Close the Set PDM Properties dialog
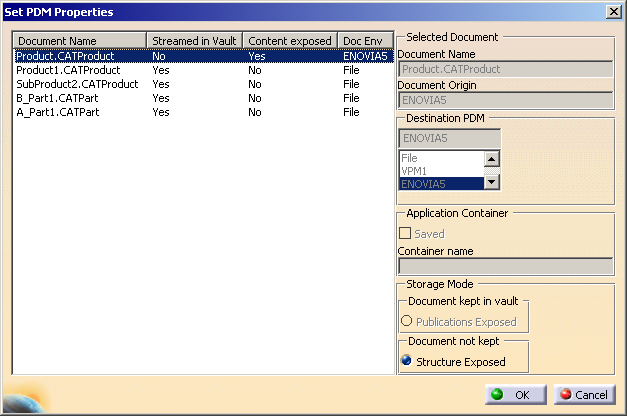 point(612,11)
